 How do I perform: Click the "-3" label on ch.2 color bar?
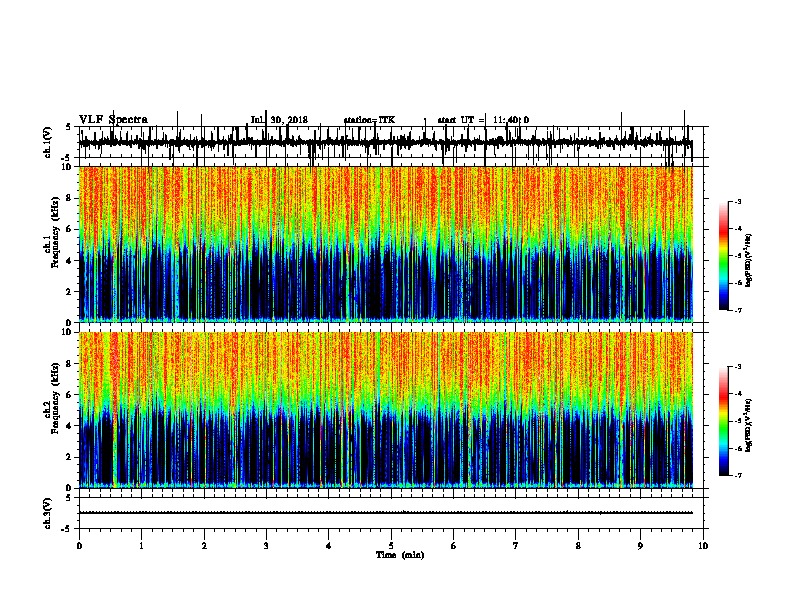(x=737, y=367)
